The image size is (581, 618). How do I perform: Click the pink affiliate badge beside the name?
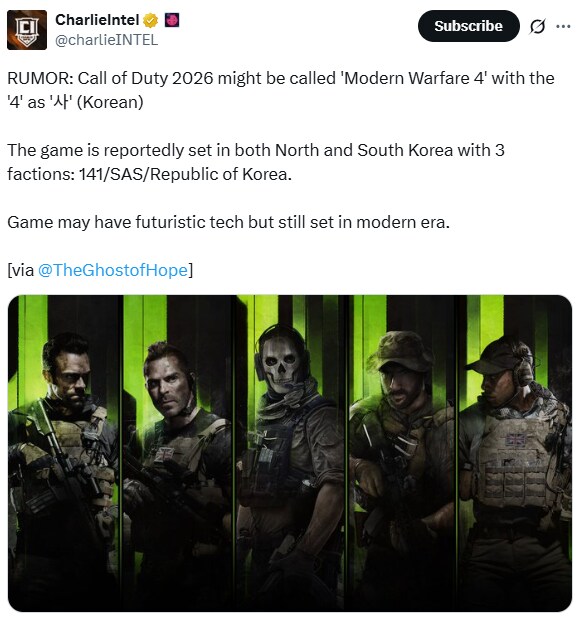point(171,20)
